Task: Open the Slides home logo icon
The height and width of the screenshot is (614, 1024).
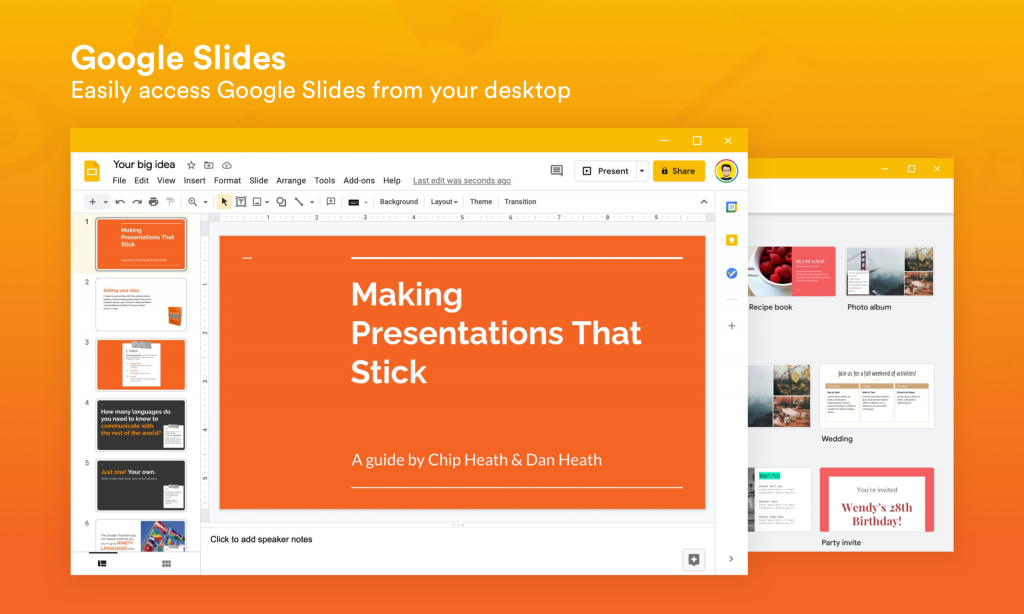Action: pos(92,171)
